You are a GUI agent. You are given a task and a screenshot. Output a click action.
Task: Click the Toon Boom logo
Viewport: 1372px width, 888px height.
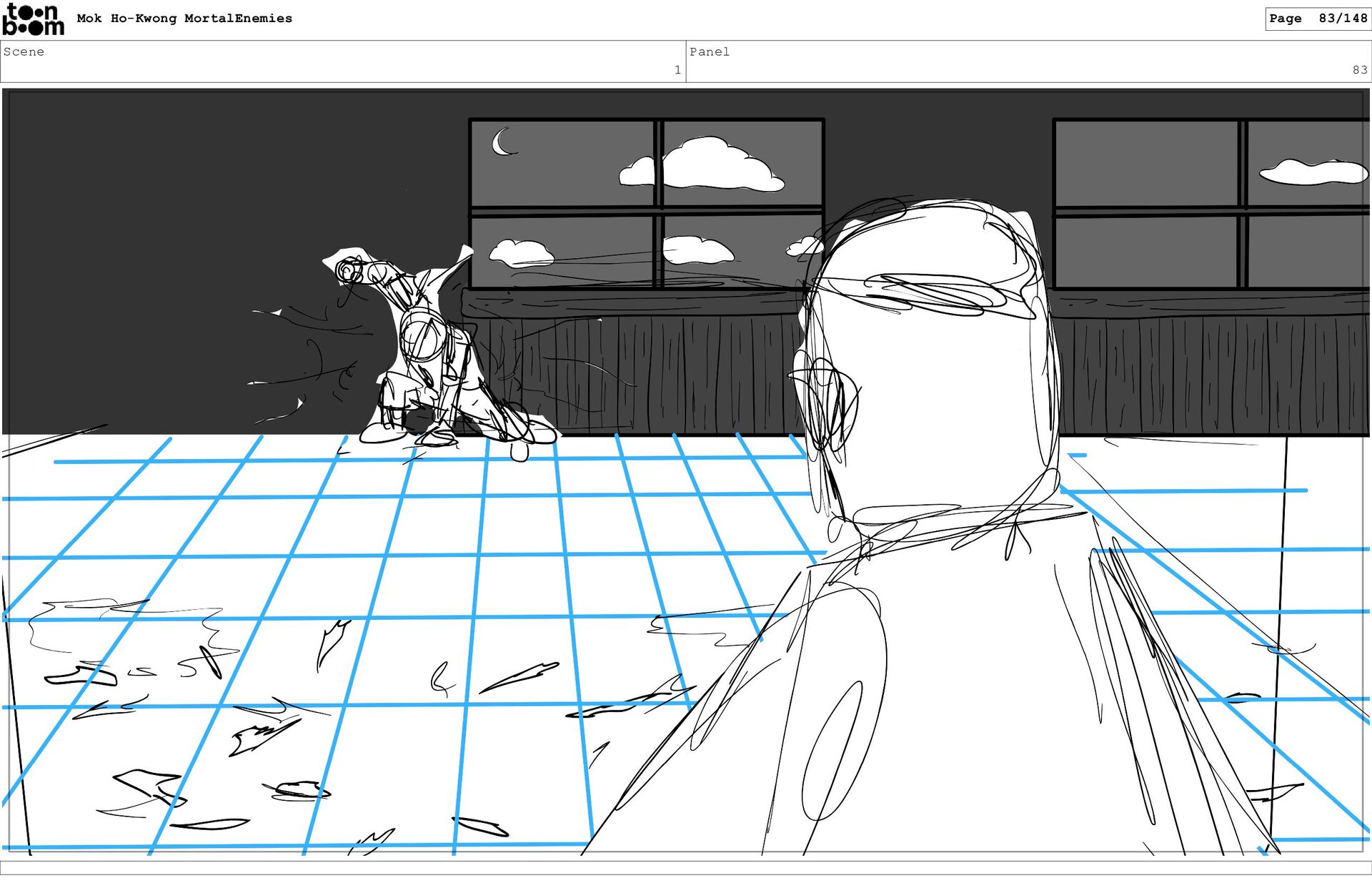(33, 19)
